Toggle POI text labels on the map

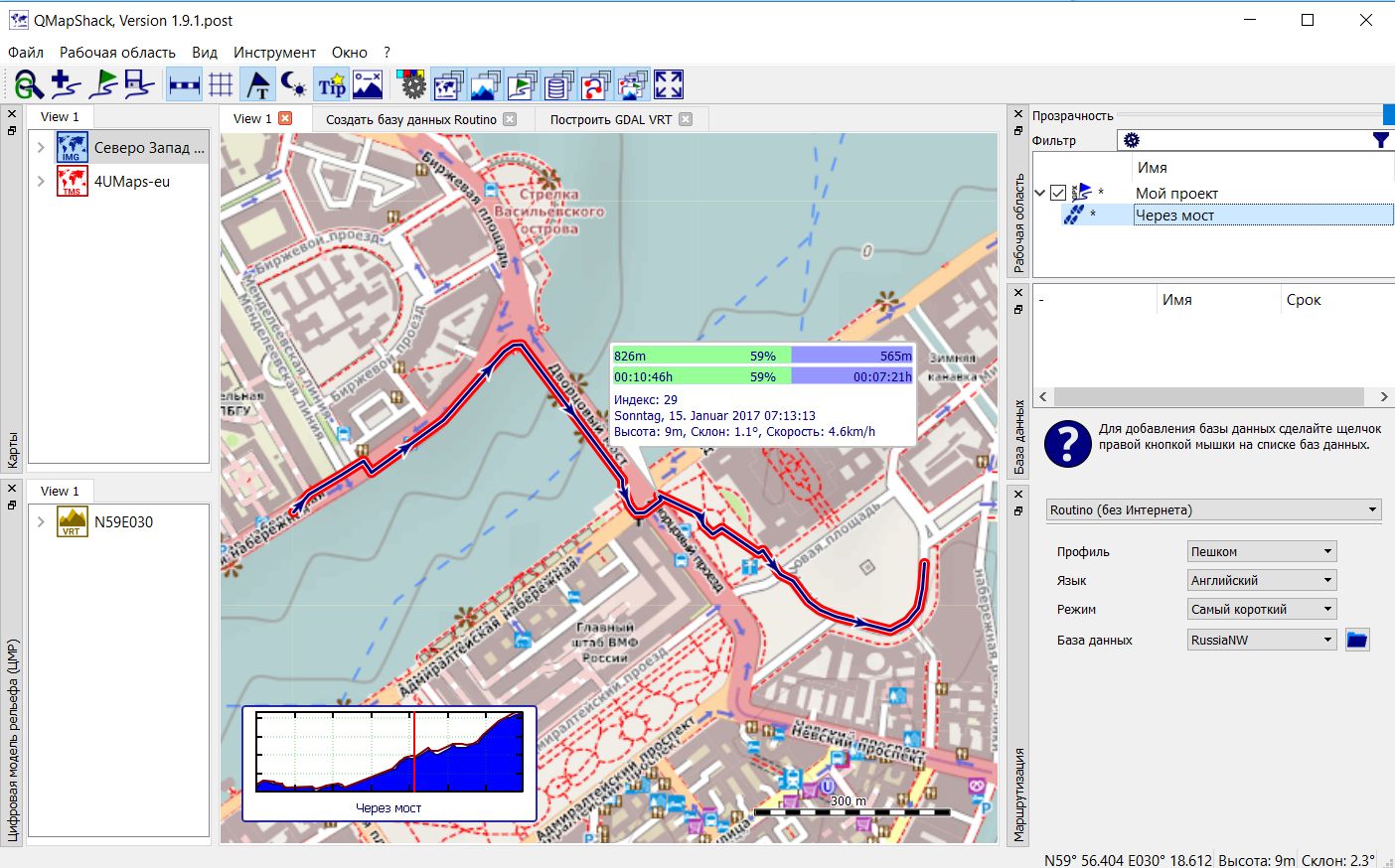[257, 85]
